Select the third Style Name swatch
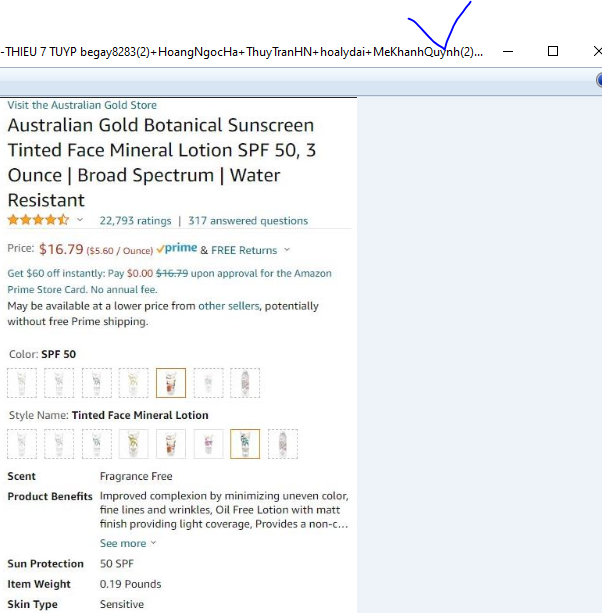 97,444
